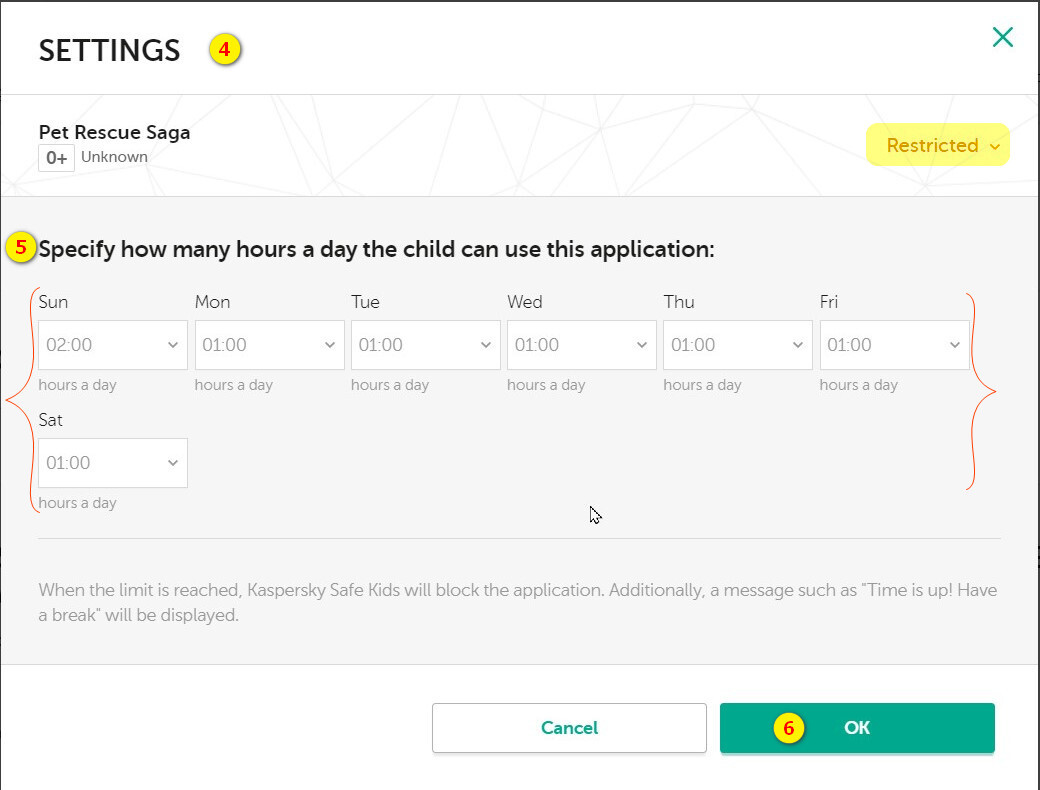
Task: Click the Pet Rescue Saga app name
Action: (x=114, y=132)
